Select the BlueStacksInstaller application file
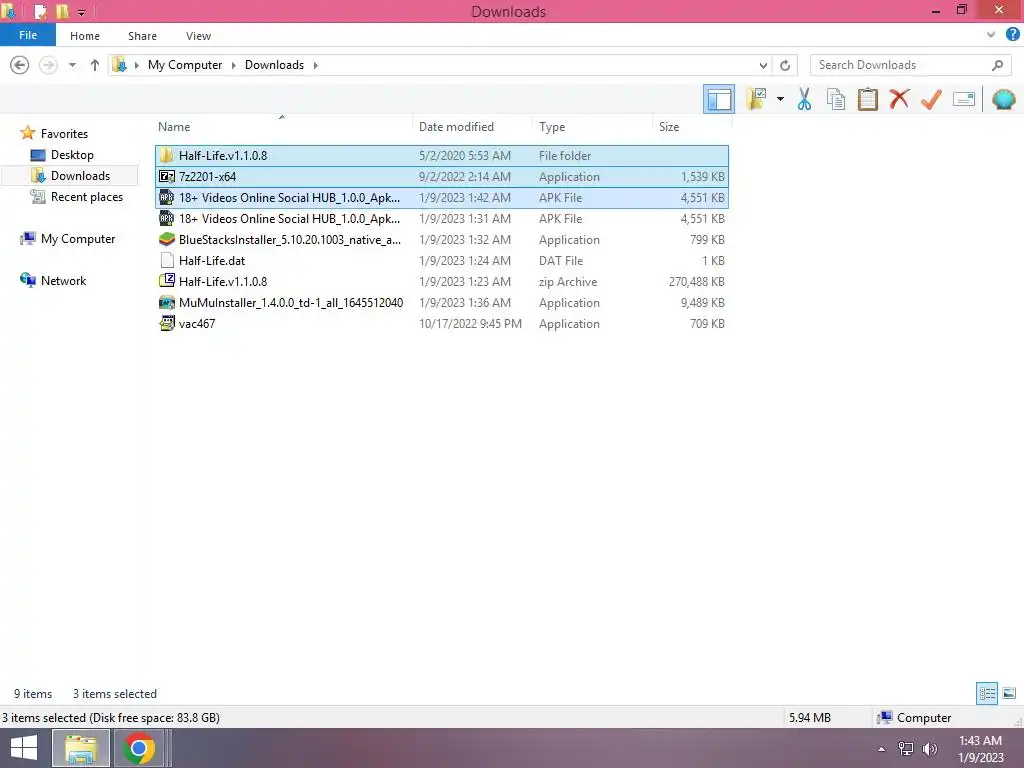The width and height of the screenshot is (1024, 768). click(441, 240)
